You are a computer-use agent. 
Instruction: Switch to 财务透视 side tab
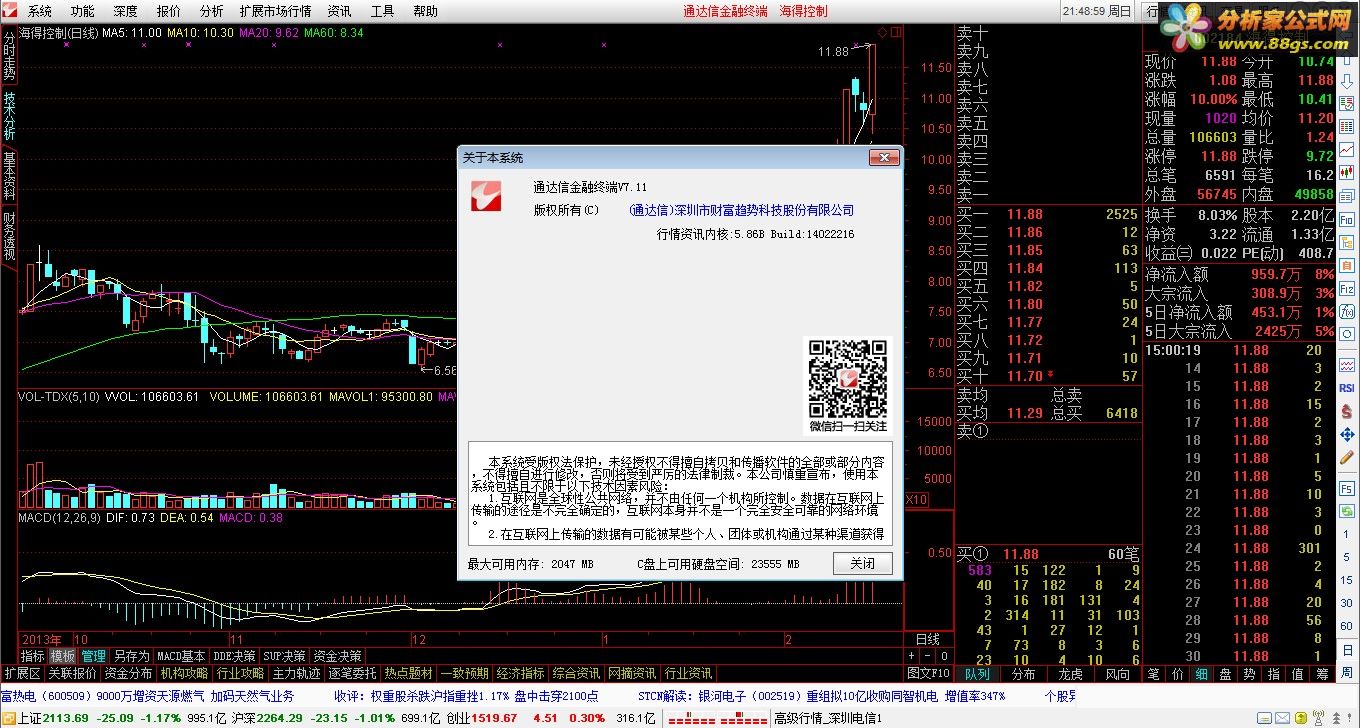9,236
